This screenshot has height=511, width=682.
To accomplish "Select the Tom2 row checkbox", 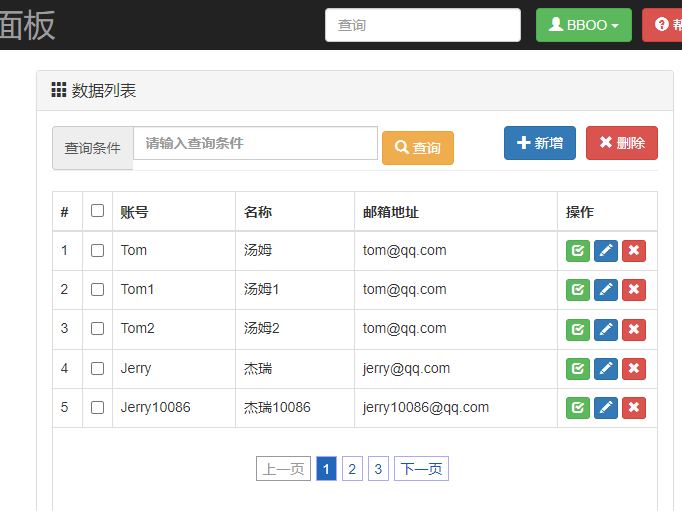I will point(97,328).
